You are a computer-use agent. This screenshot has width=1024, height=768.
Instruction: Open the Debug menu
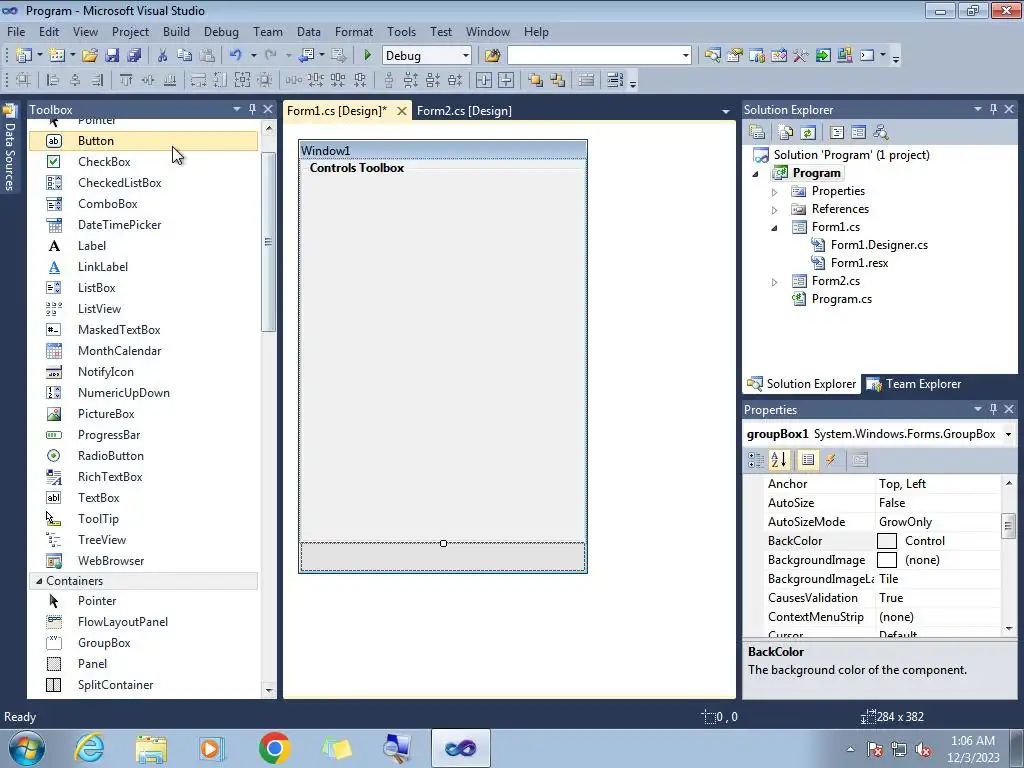click(x=221, y=31)
